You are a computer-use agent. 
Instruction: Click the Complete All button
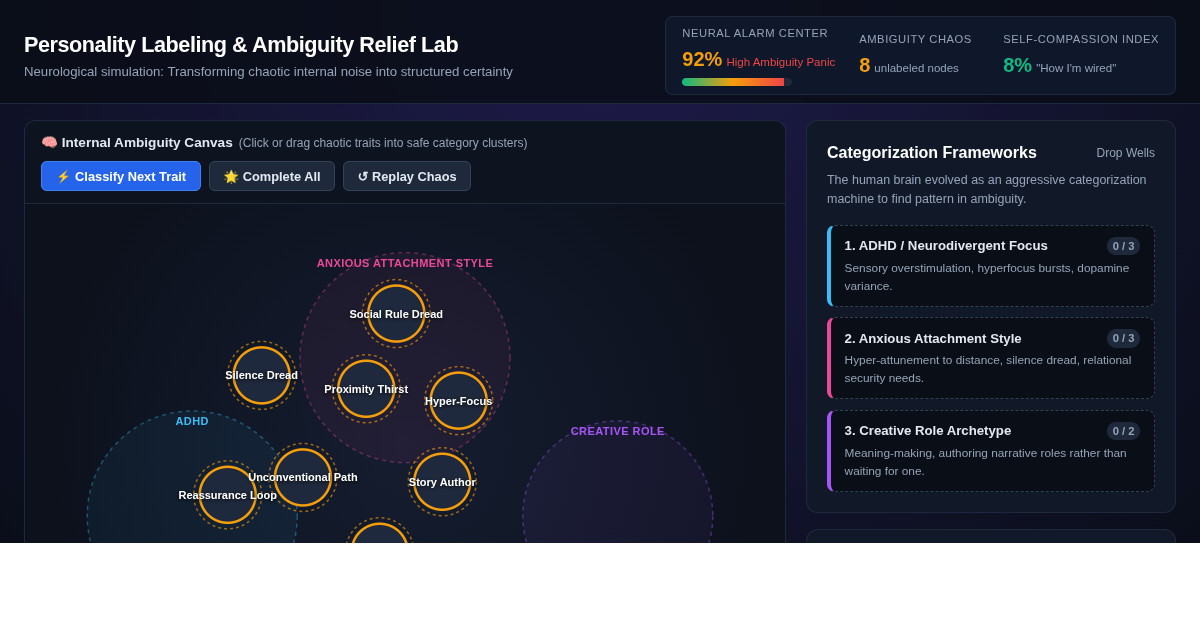(272, 176)
